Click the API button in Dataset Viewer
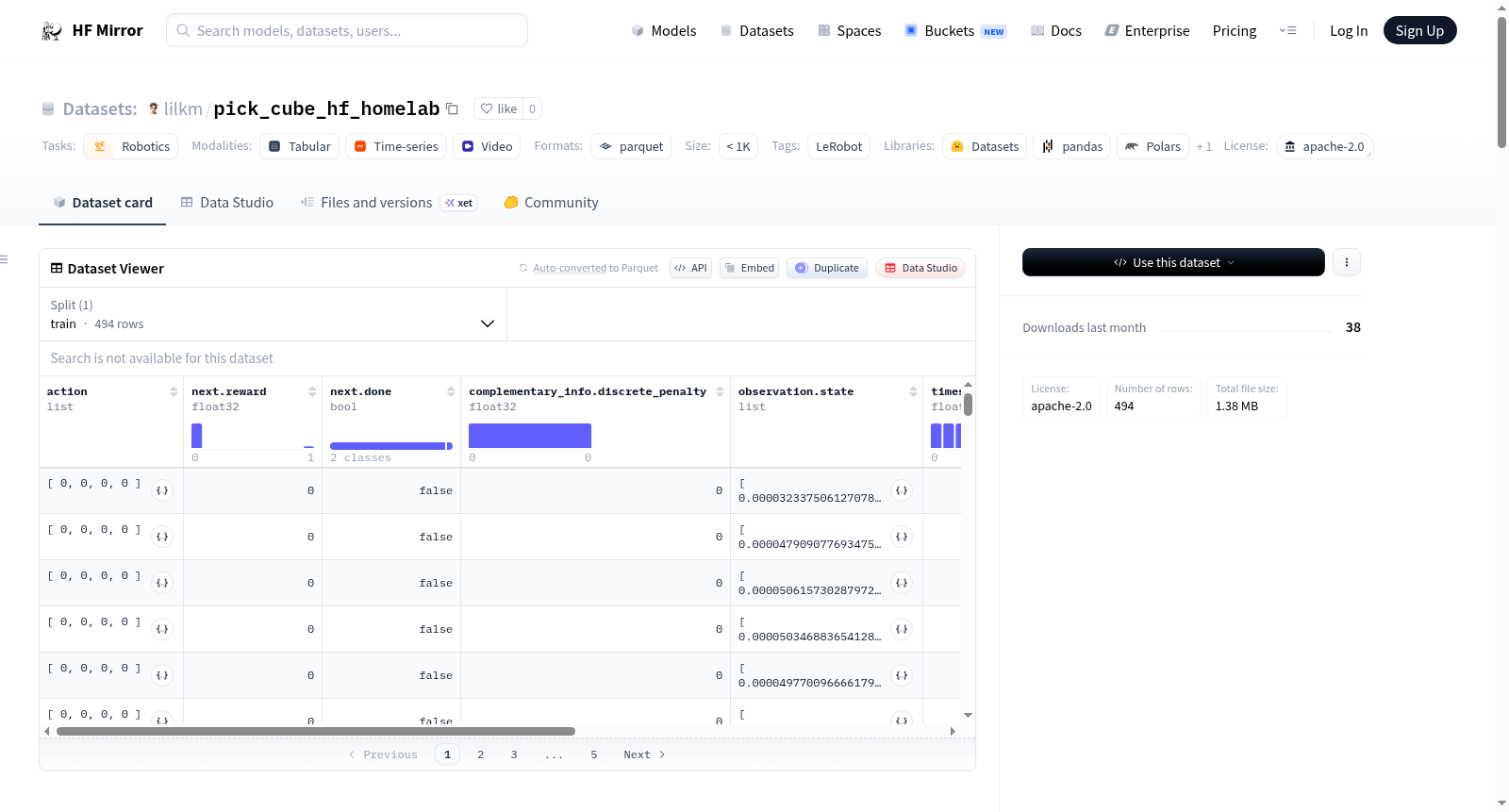The image size is (1509, 812). (x=690, y=268)
